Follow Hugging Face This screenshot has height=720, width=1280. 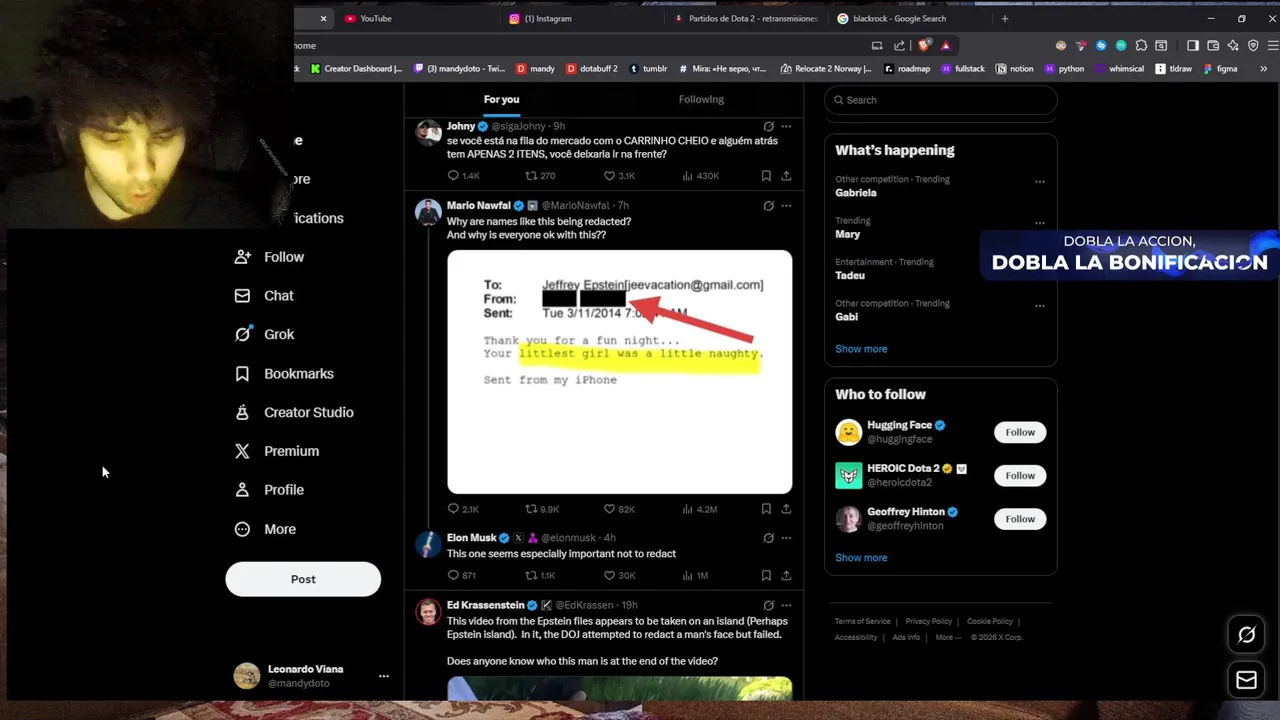1020,432
